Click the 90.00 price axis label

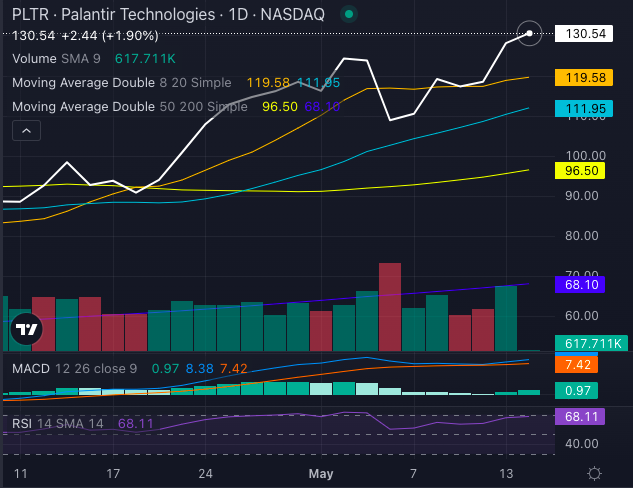coord(582,196)
